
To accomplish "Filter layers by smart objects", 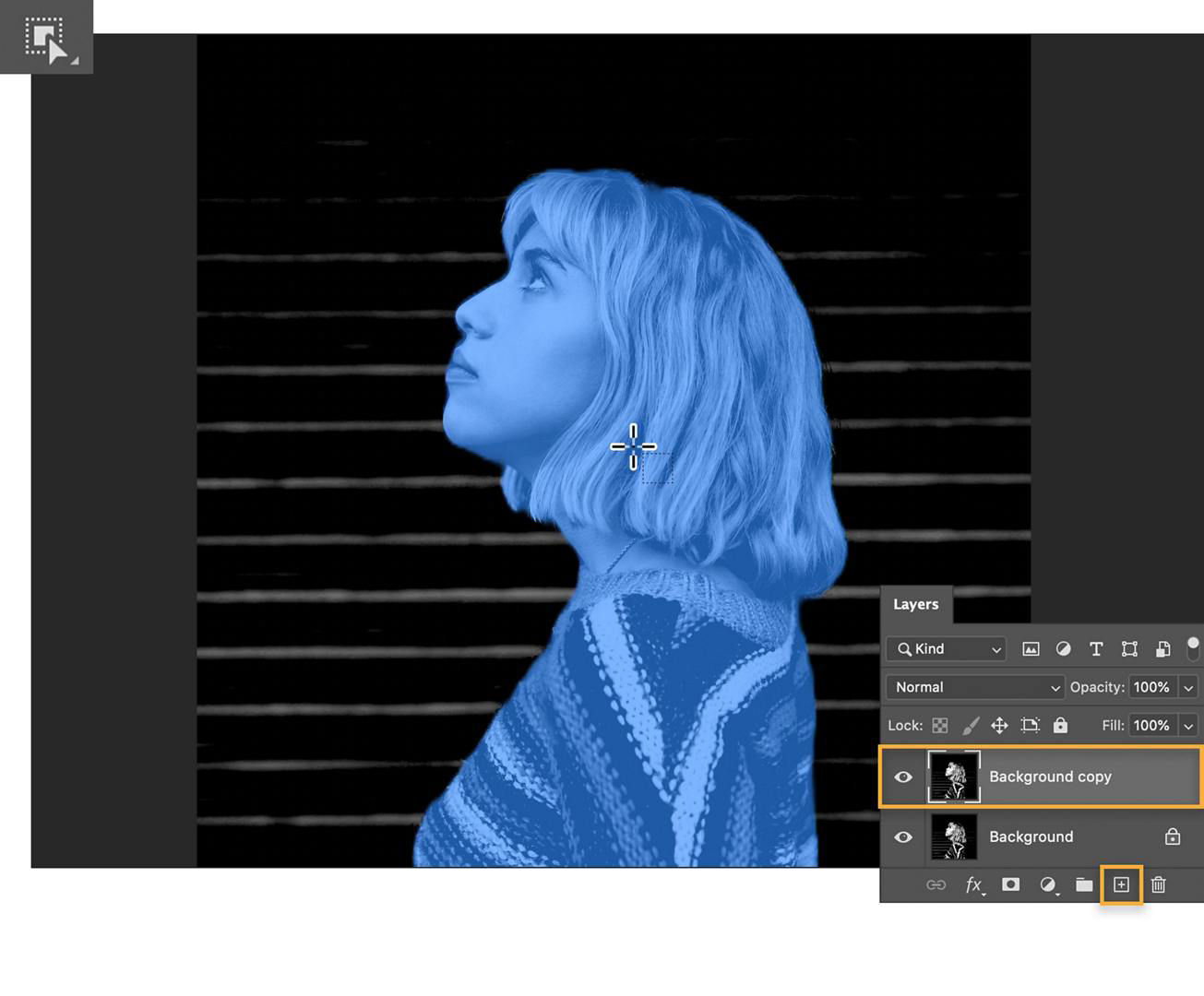I will (x=1162, y=649).
